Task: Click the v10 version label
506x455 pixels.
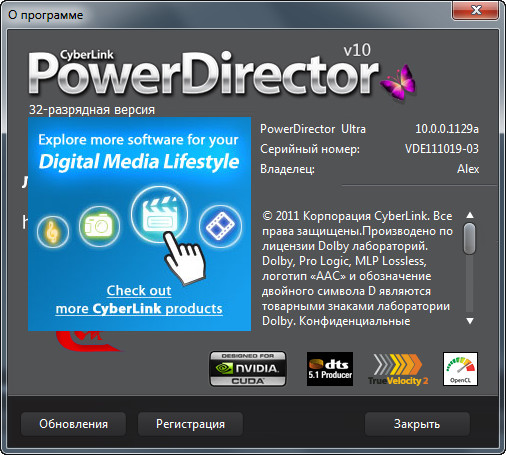Action: tap(357, 50)
